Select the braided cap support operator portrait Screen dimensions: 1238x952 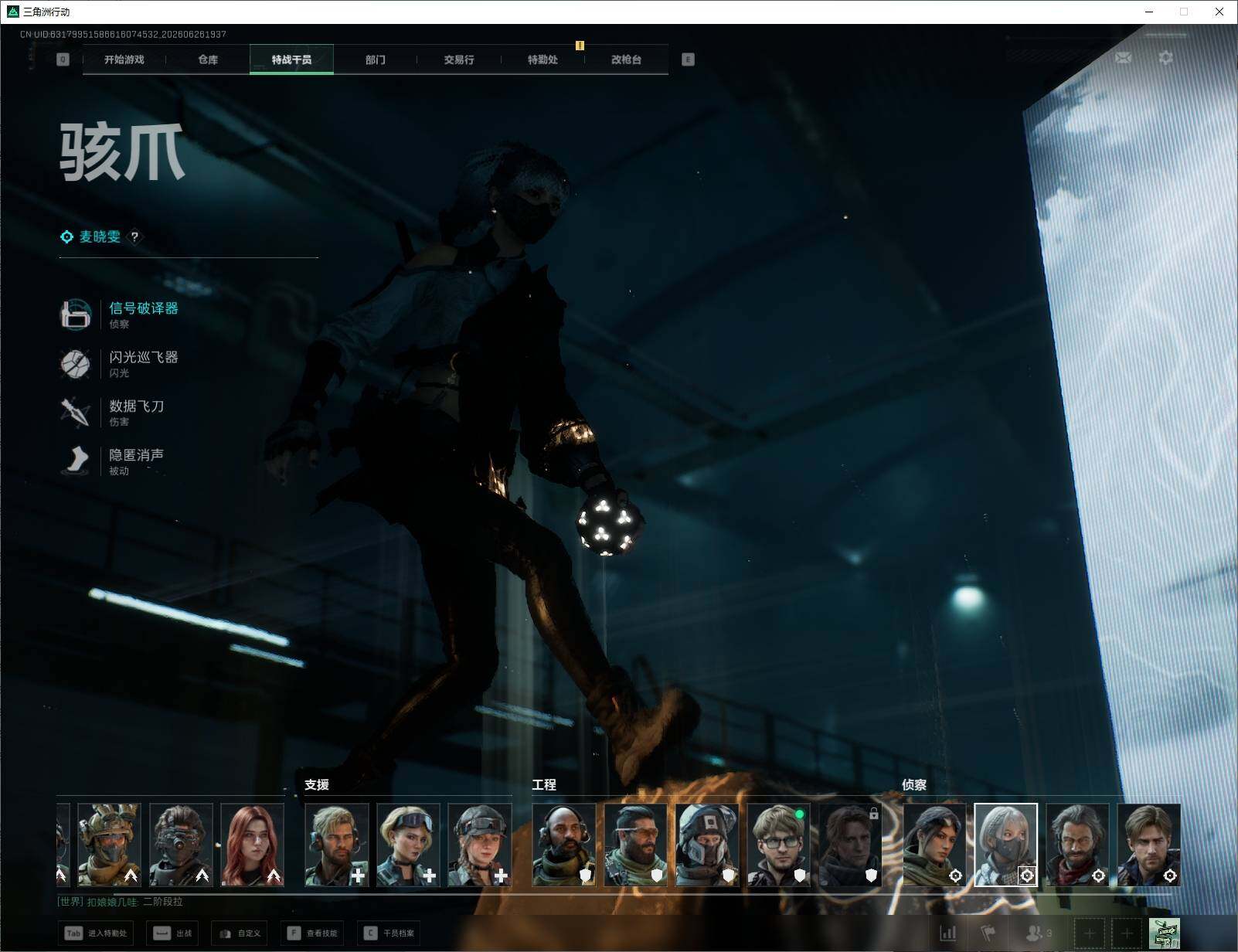pyautogui.click(x=479, y=845)
